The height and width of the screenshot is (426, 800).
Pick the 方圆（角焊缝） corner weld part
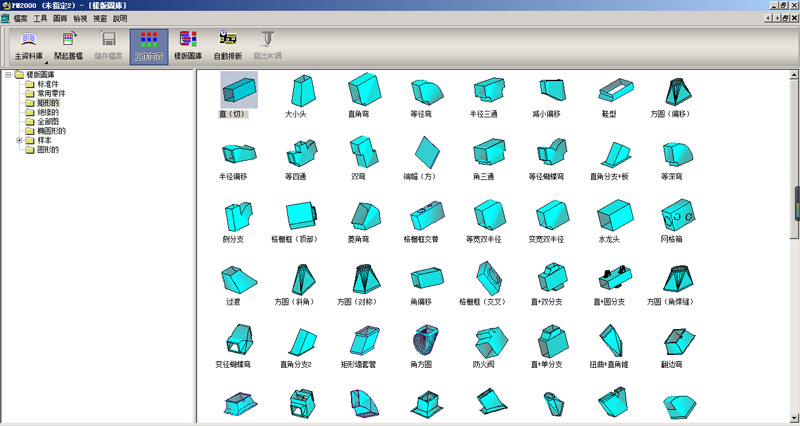[678, 279]
